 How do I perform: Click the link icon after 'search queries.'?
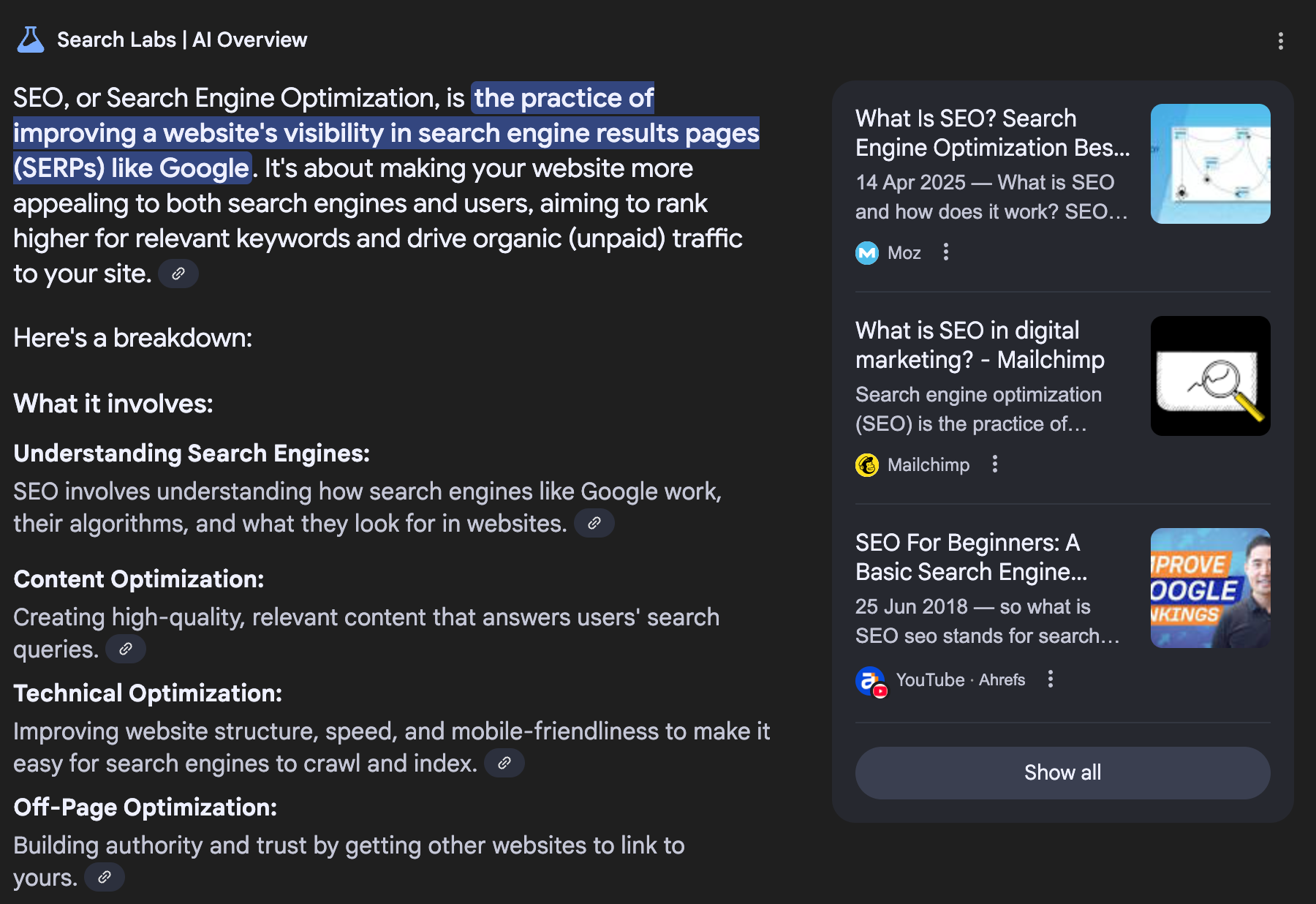pyautogui.click(x=126, y=649)
